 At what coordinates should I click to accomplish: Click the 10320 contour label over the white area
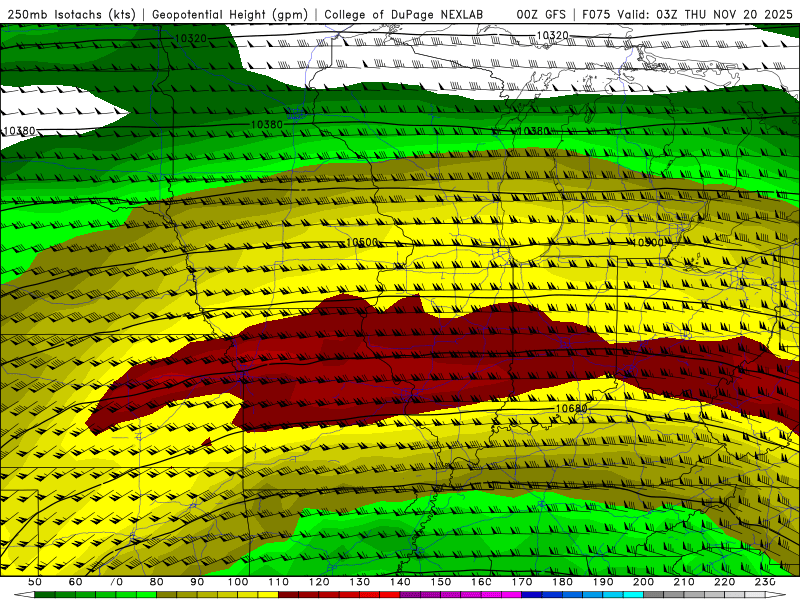pyautogui.click(x=552, y=35)
